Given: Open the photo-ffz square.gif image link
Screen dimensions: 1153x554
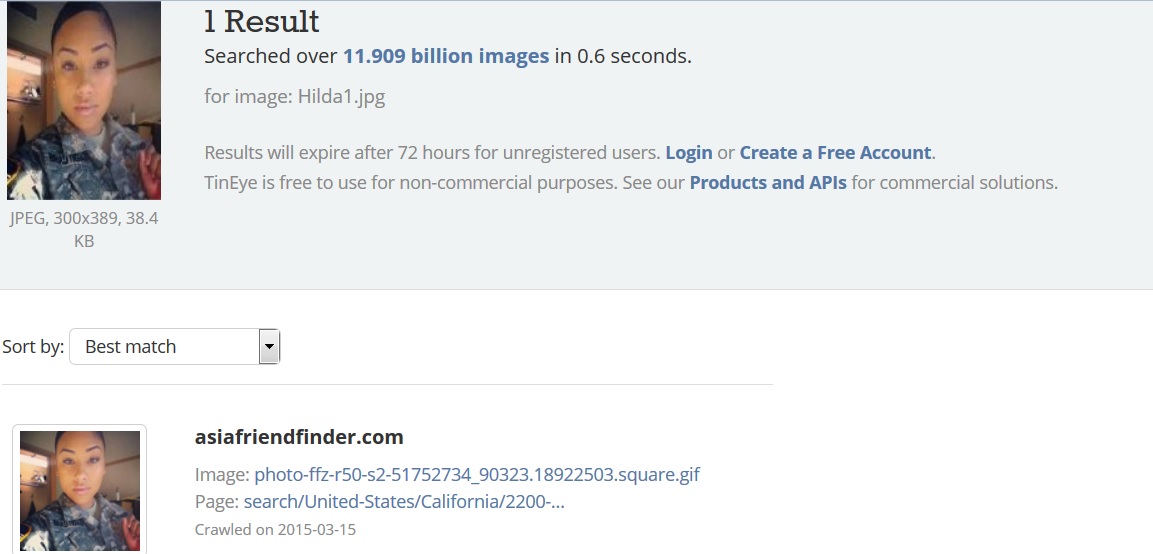Looking at the screenshot, I should coord(477,474).
